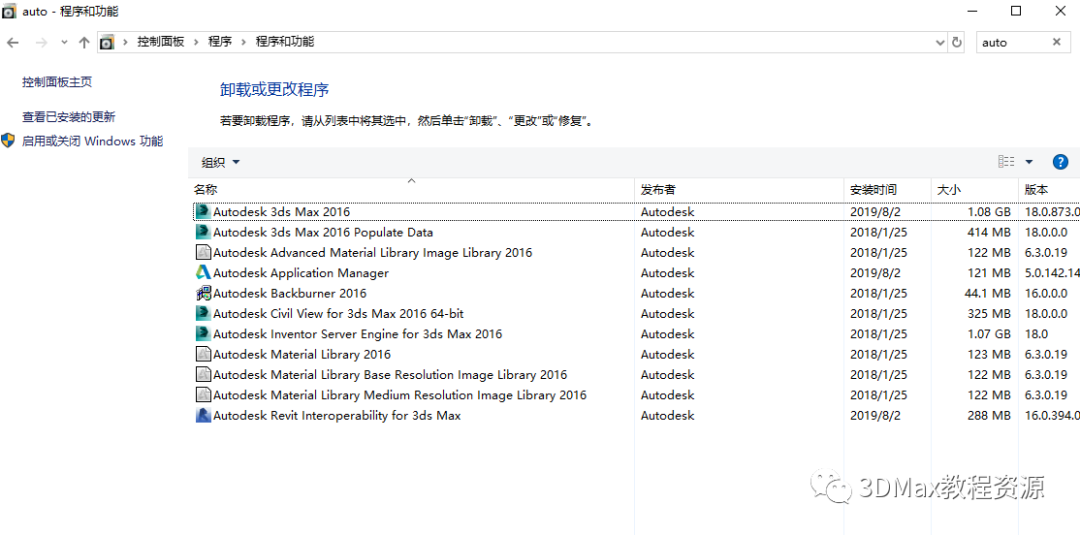The image size is (1080, 535).
Task: Open recent locations dropdown near navigation arrows
Action: coord(64,43)
